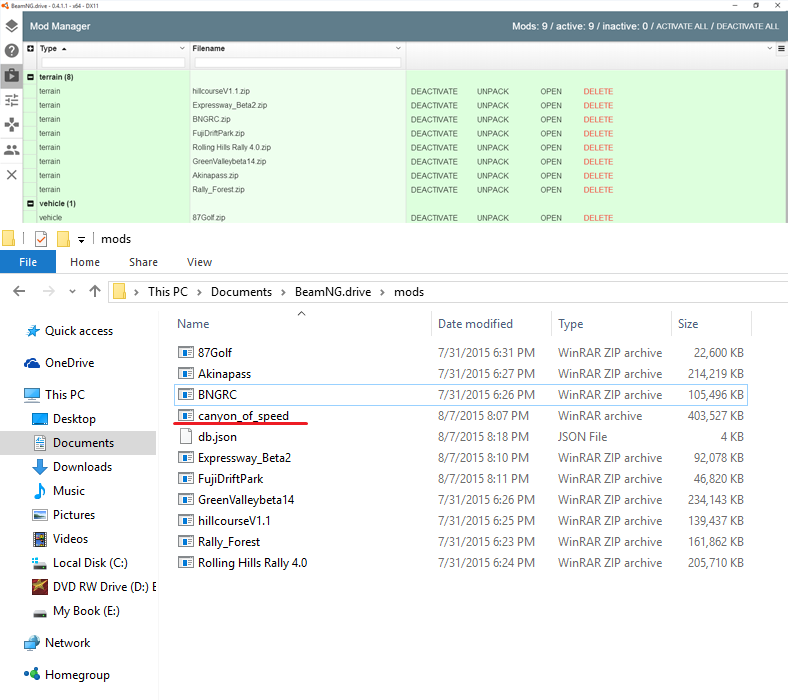788x700 pixels.
Task: Open the layers icon in BeamNG sidebar
Action: [x=12, y=26]
